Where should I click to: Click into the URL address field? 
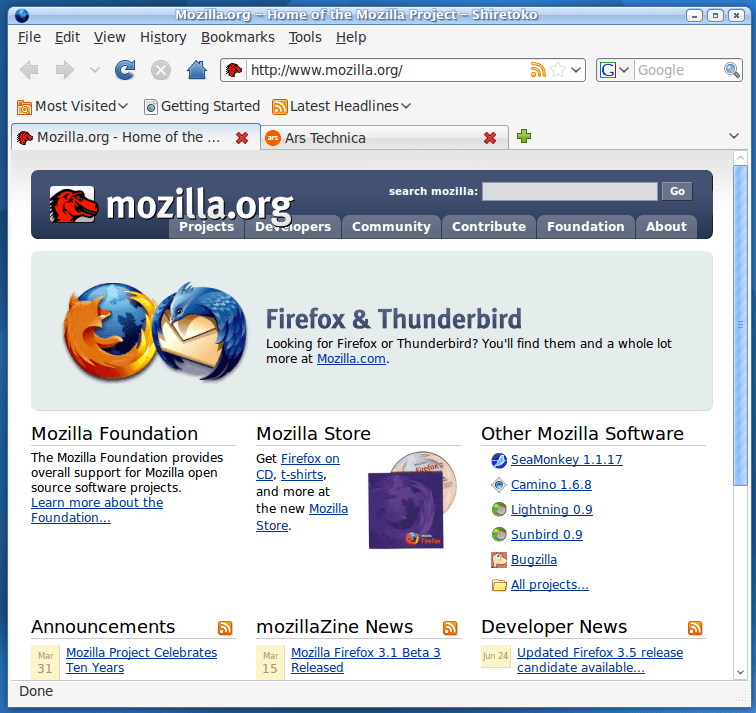coord(387,70)
